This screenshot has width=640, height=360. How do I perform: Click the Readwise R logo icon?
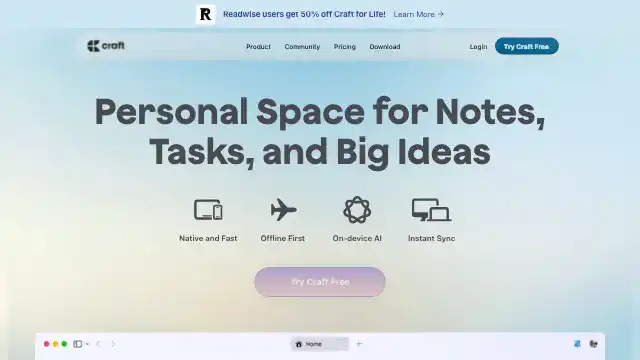tap(205, 14)
